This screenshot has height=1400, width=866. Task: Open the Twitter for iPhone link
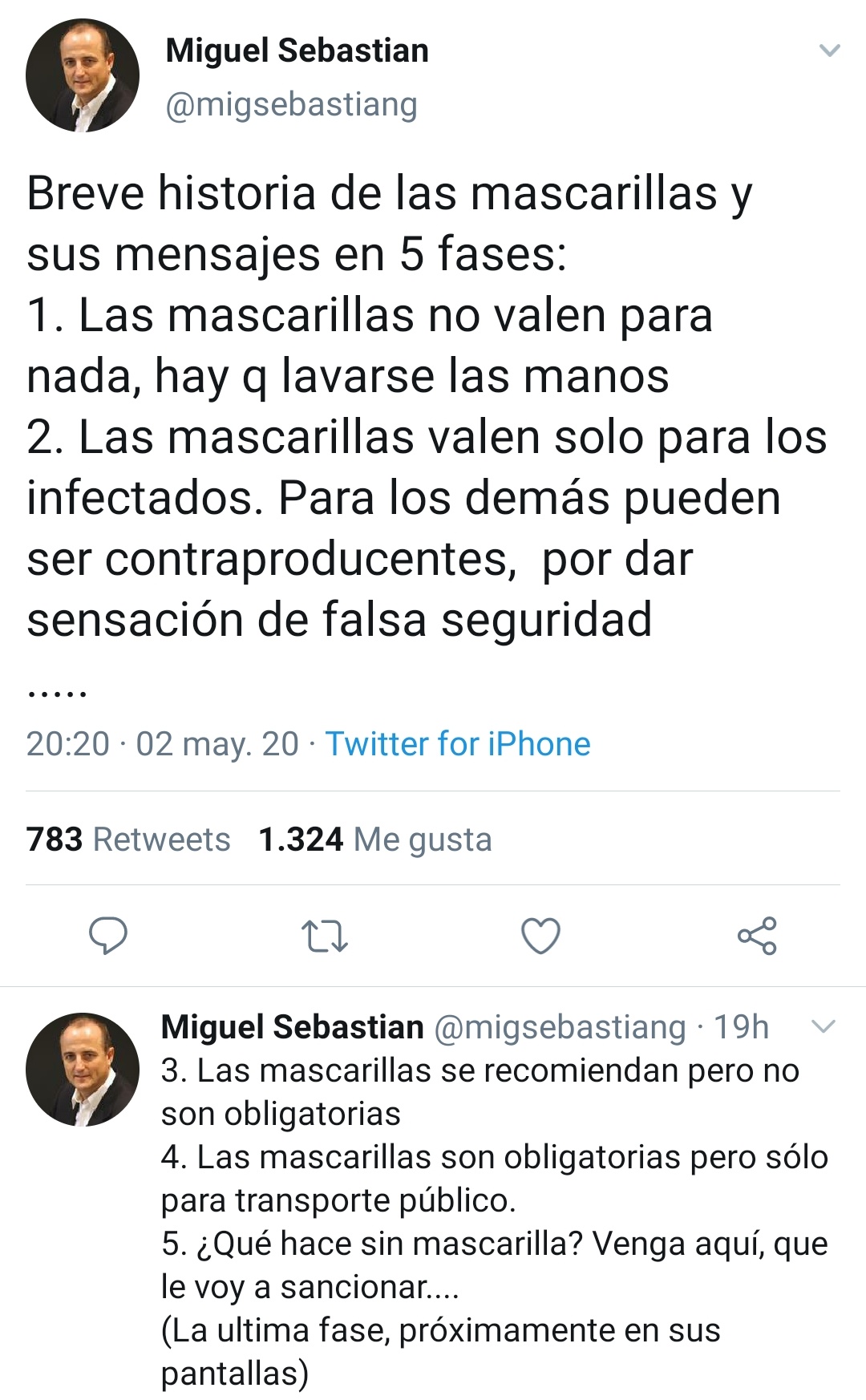[457, 744]
